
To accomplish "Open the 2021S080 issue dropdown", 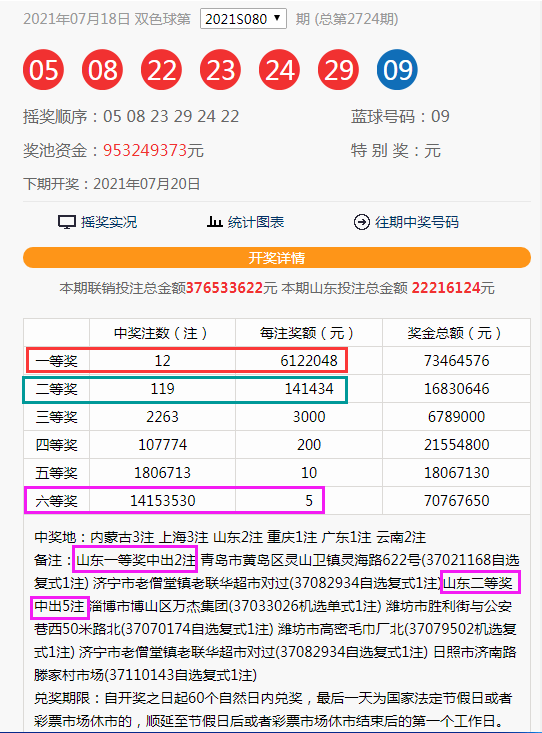I will coord(243,19).
